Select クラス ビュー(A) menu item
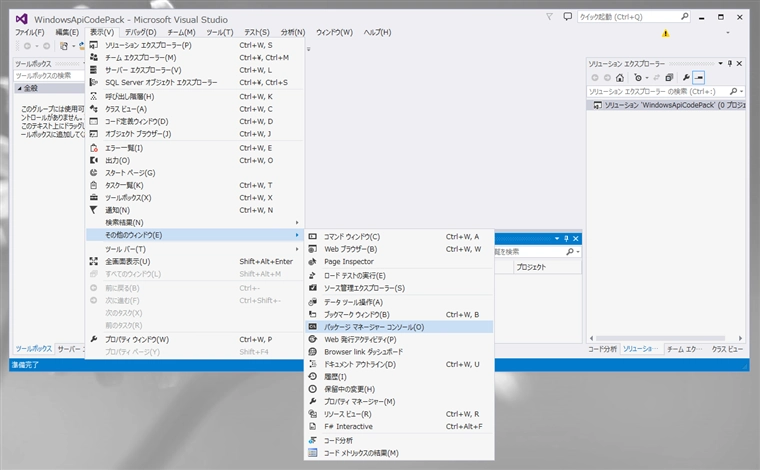The height and width of the screenshot is (470, 760). [x=195, y=109]
